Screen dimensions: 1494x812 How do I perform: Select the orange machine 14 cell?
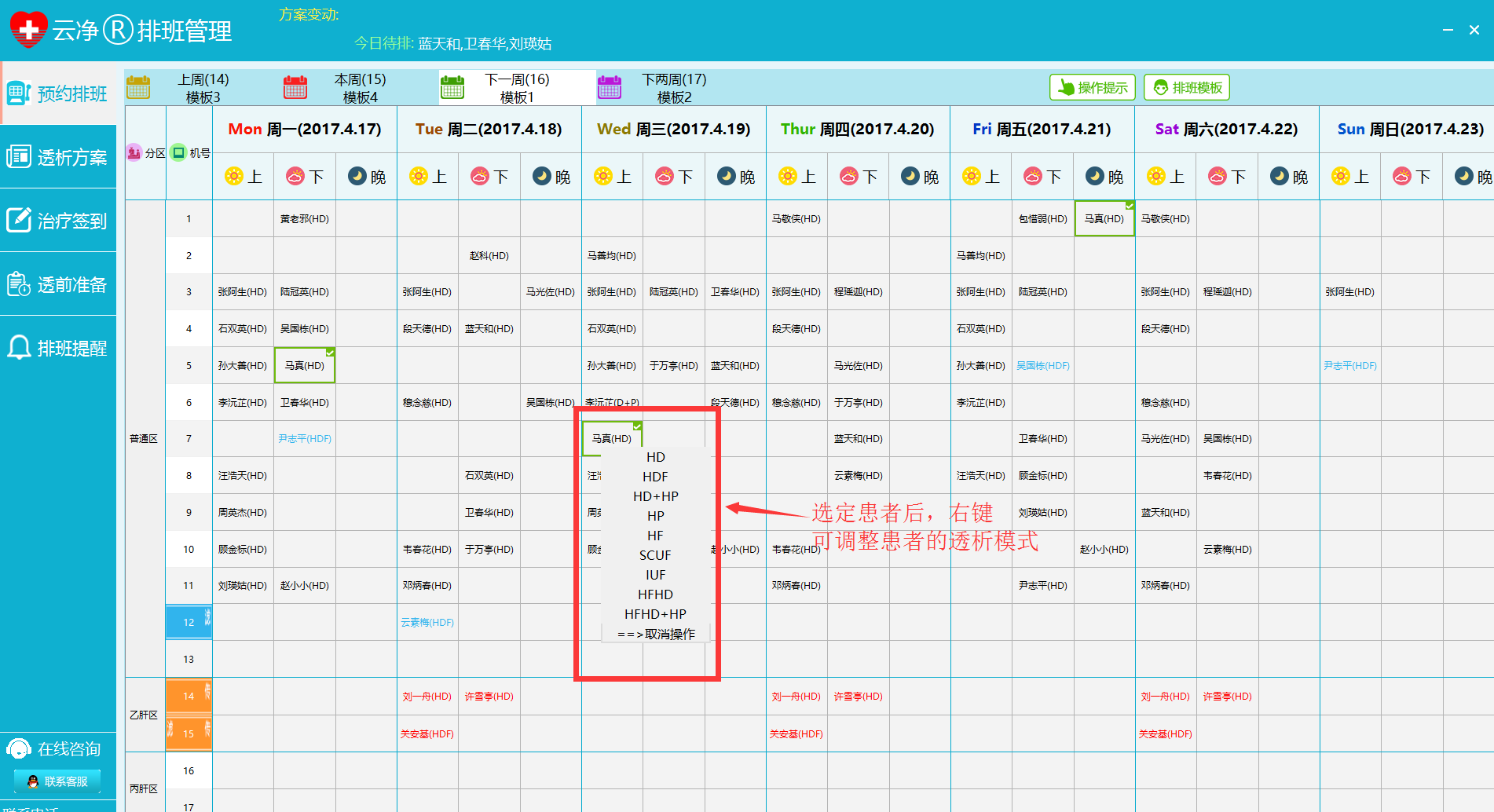189,697
